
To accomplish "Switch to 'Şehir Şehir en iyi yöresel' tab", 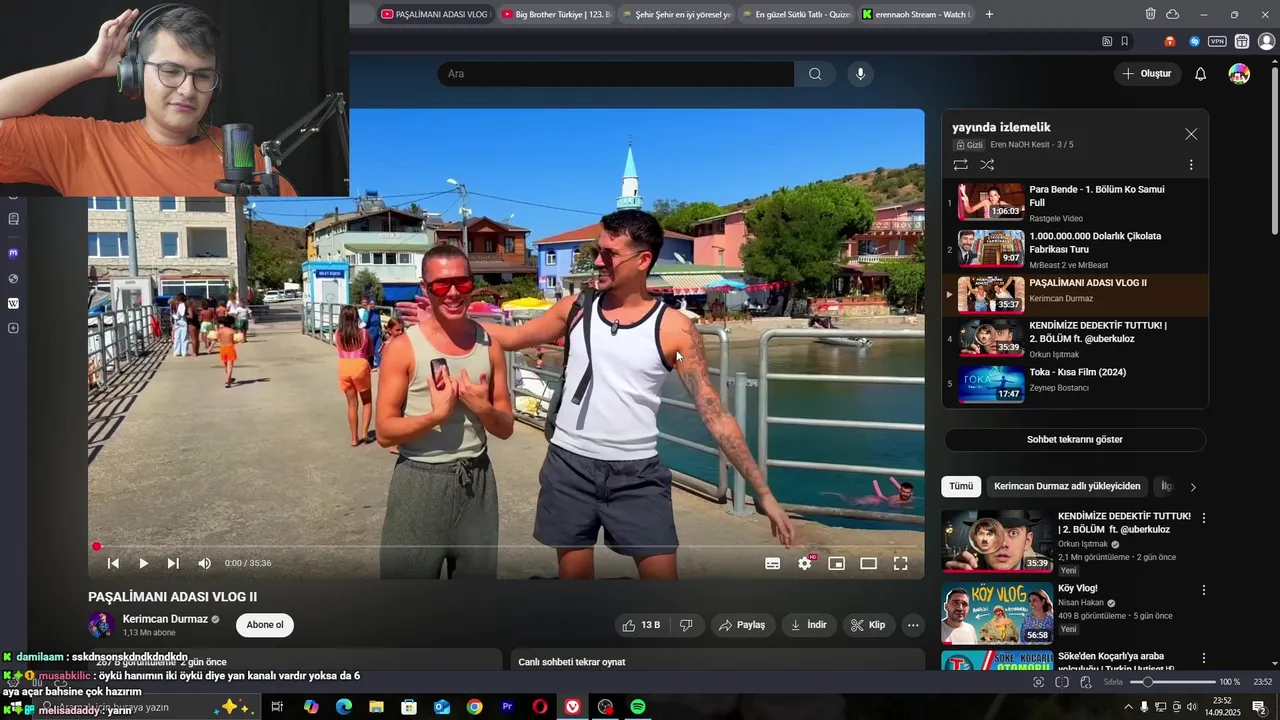I will 676,14.
